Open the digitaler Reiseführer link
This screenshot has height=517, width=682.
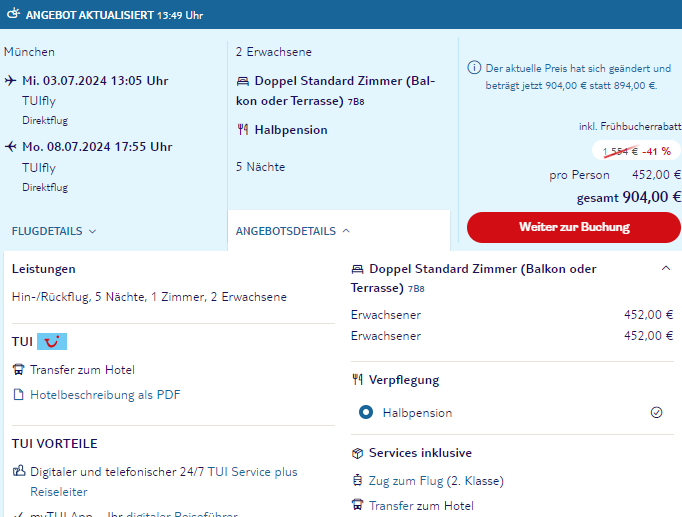click(182, 514)
